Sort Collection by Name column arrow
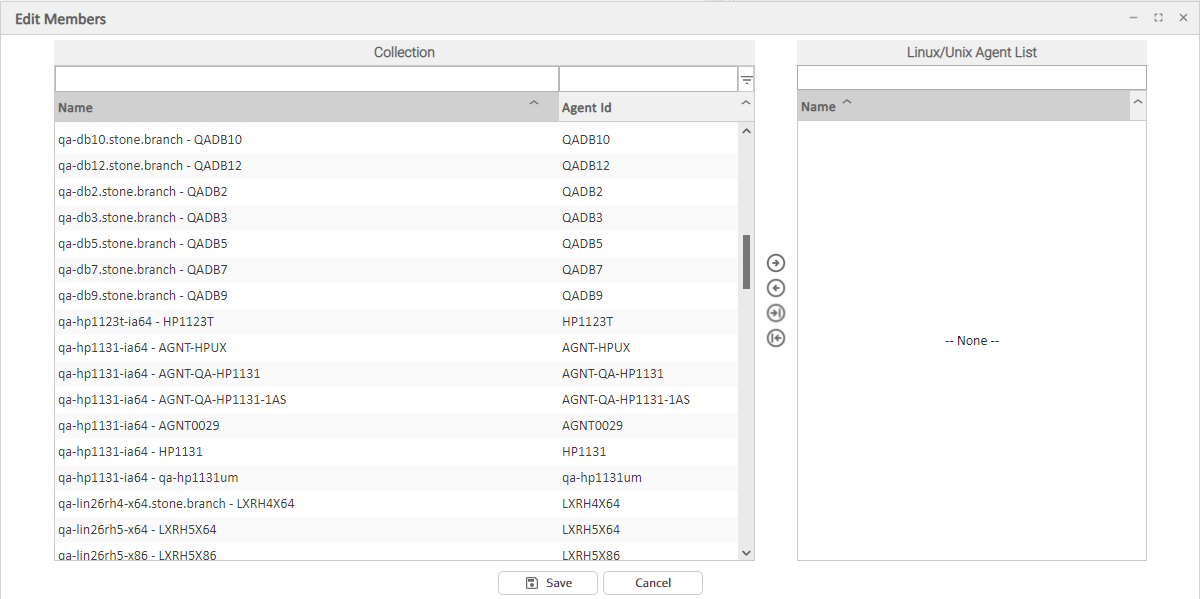Image resolution: width=1200 pixels, height=599 pixels. [534, 104]
